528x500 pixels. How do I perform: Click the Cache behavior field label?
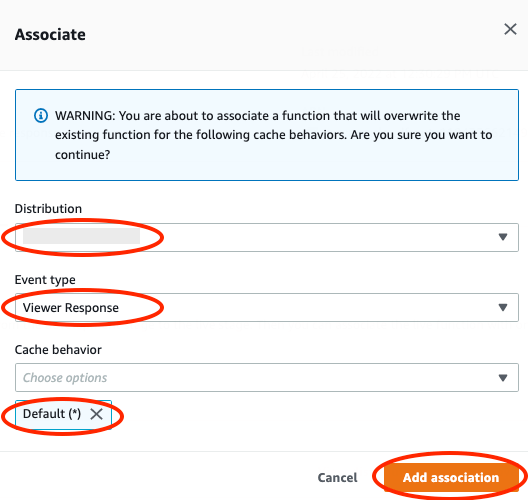tap(58, 350)
